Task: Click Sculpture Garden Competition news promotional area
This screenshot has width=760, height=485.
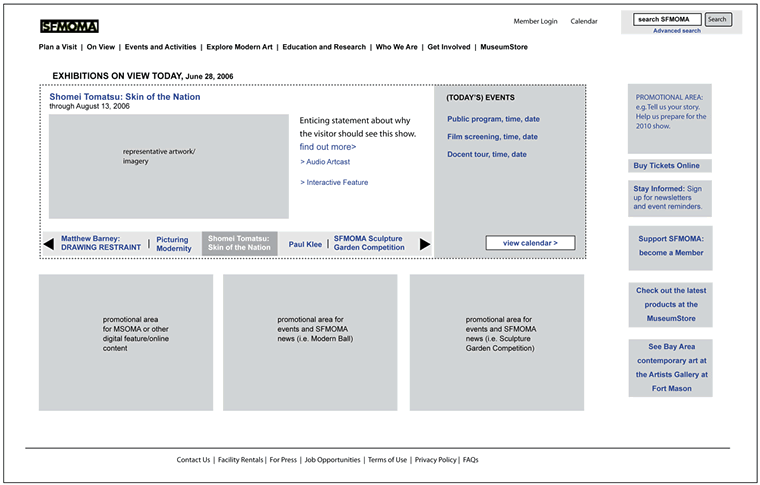Action: point(497,343)
